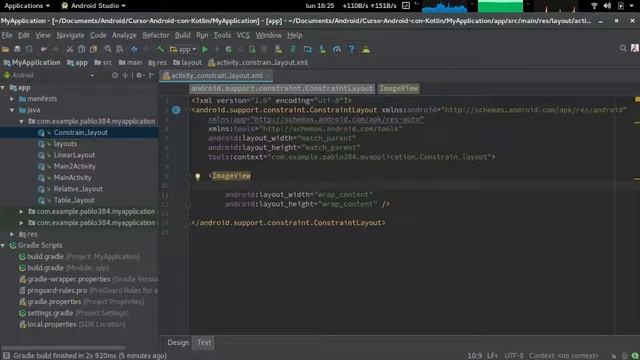Copy selection with the toolbar copy icon
The image size is (640, 360).
tap(82, 49)
